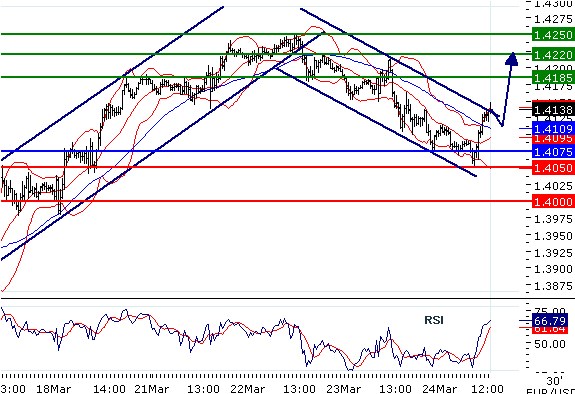Select the 22Mar date label
The width and height of the screenshot is (575, 394).
[x=248, y=388]
